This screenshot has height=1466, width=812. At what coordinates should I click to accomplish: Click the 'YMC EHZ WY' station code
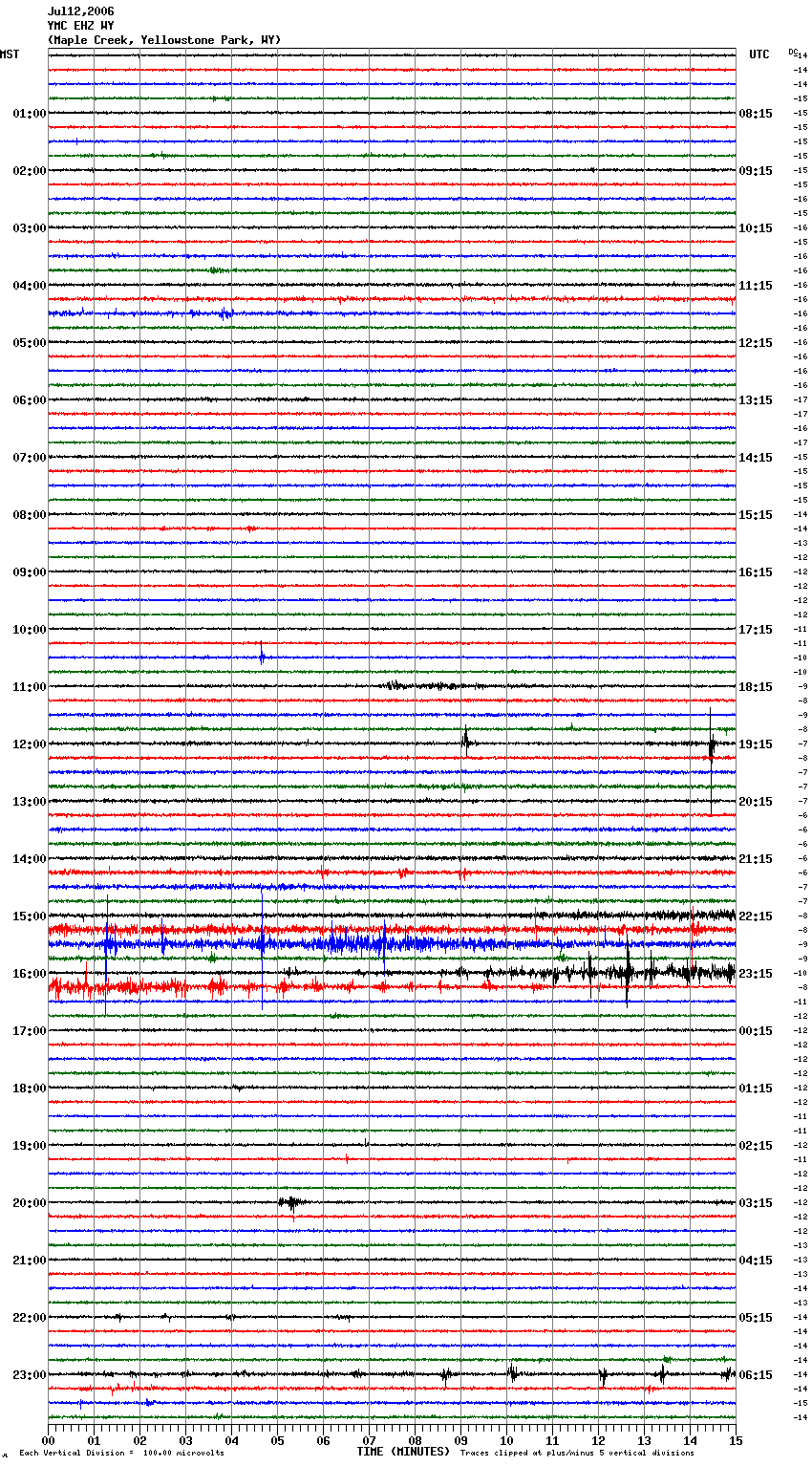pyautogui.click(x=80, y=26)
